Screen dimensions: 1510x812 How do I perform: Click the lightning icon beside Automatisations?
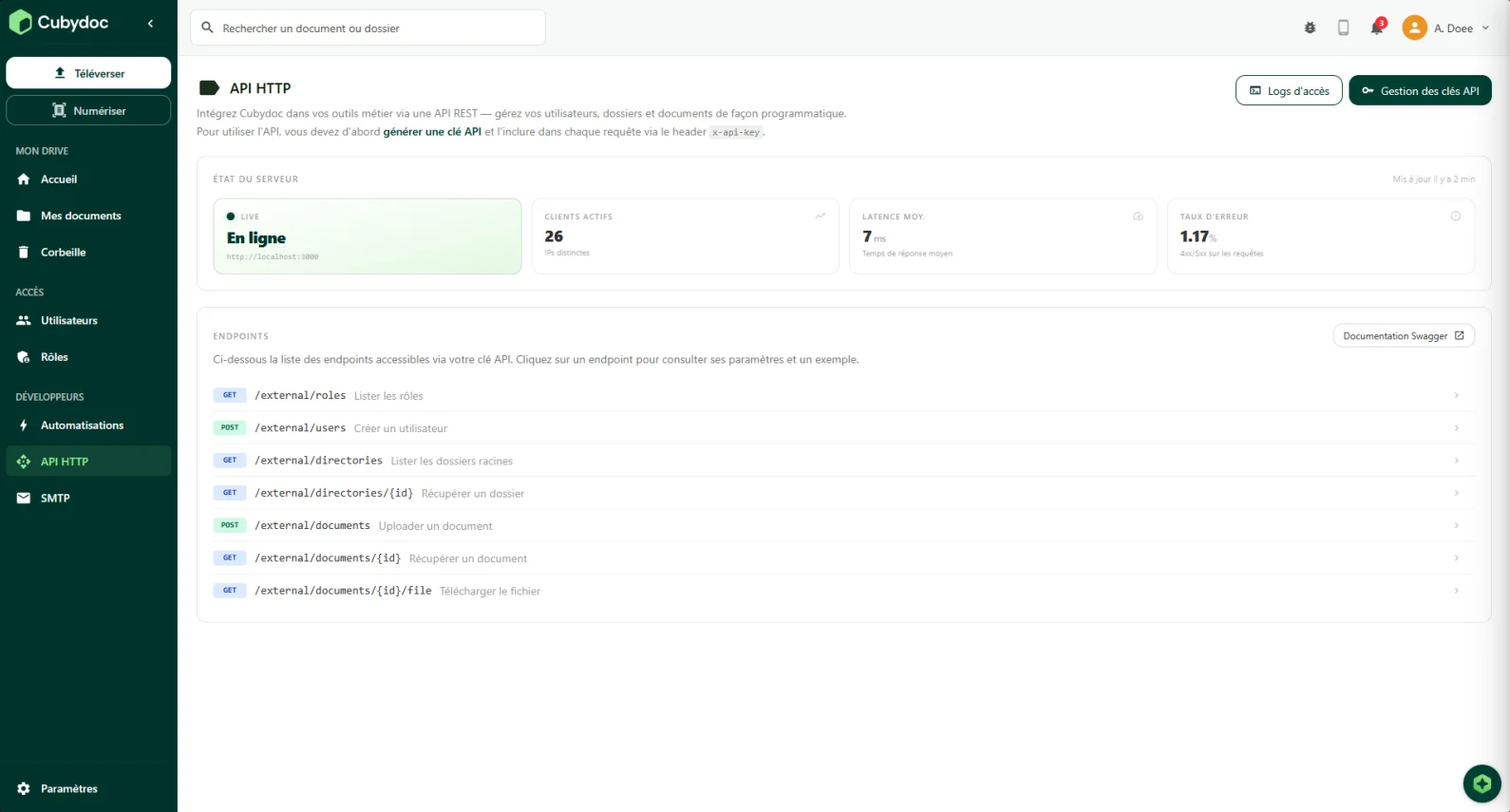tap(24, 425)
